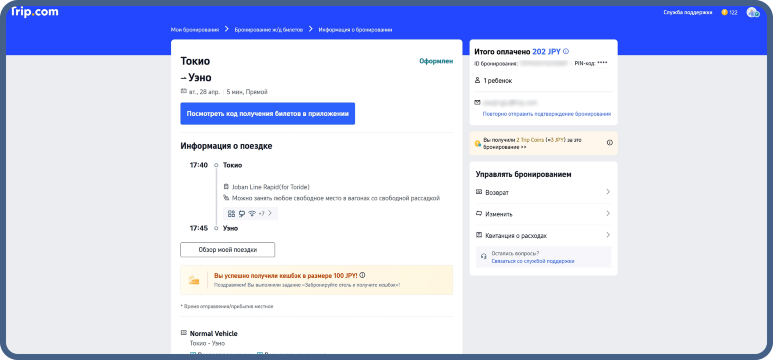This screenshot has height=360, width=773.
Task: Click the first amenity grid icon
Action: point(232,214)
